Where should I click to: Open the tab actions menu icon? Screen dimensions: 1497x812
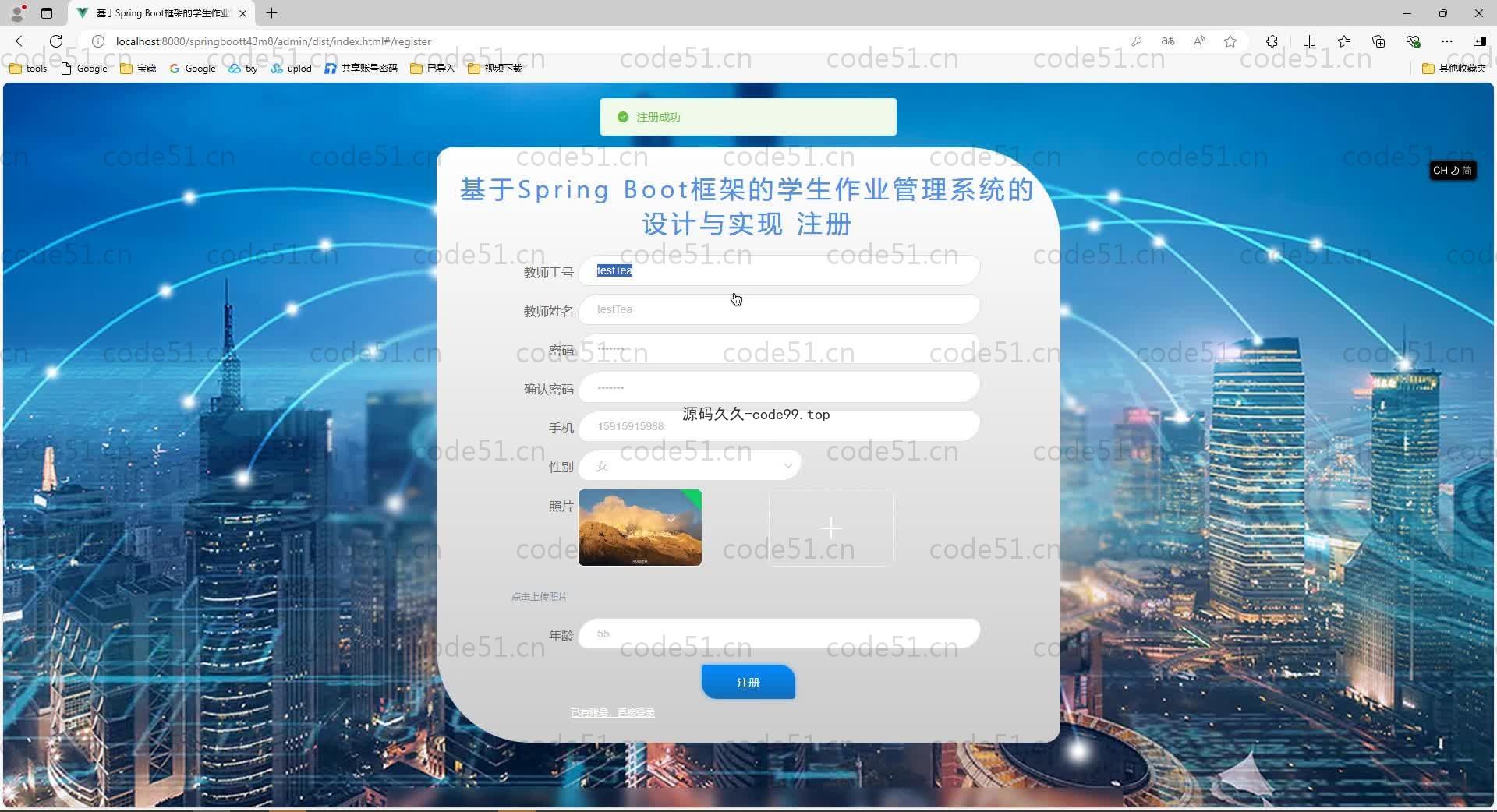(47, 13)
